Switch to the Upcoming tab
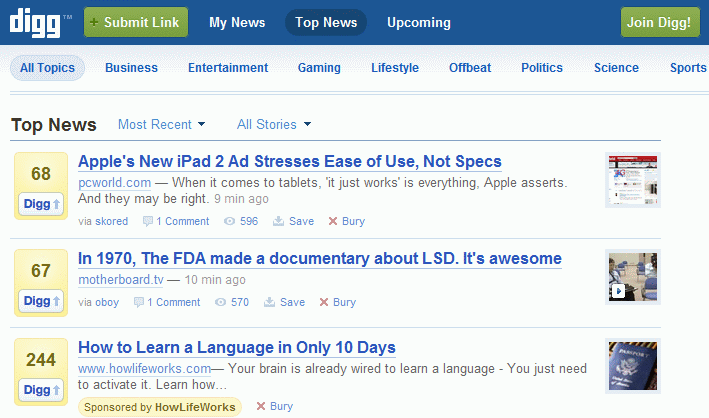The height and width of the screenshot is (418, 709). (x=419, y=22)
